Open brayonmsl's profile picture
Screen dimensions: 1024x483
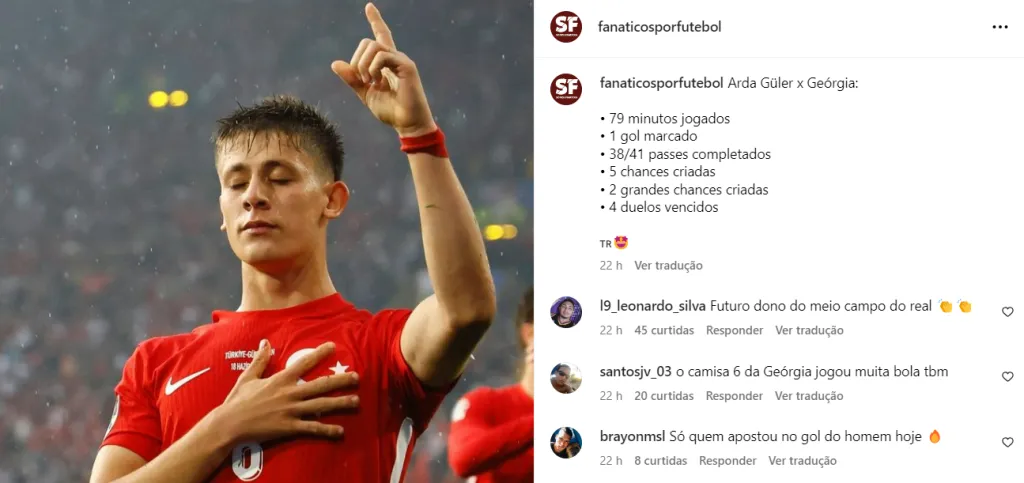[566, 443]
